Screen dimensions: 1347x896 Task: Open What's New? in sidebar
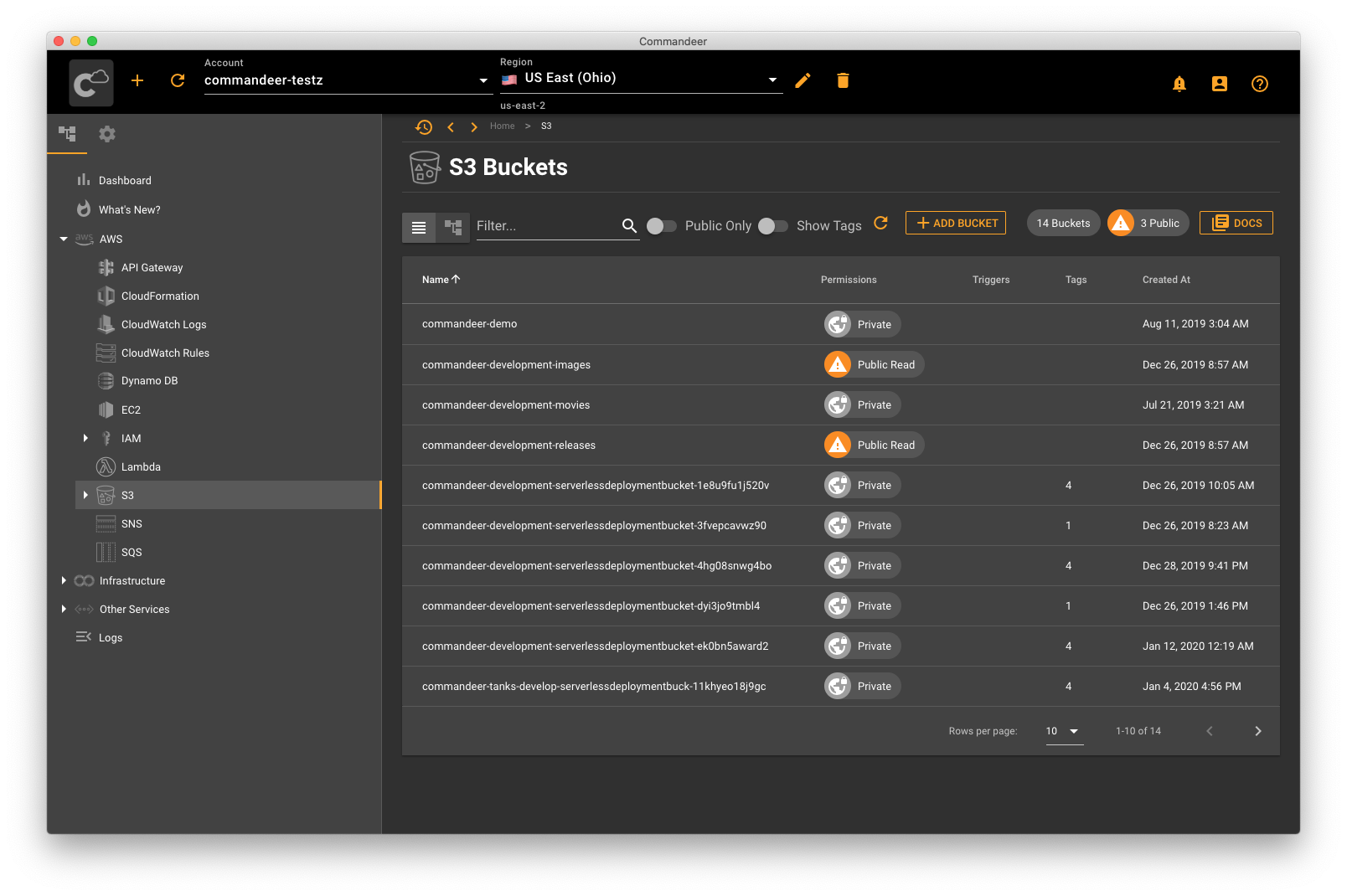point(129,210)
